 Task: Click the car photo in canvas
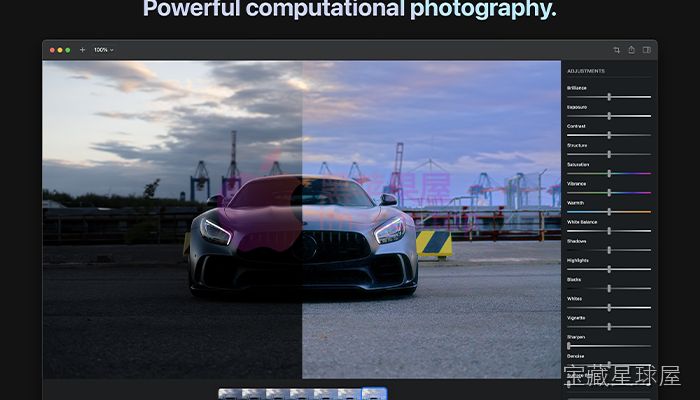302,220
